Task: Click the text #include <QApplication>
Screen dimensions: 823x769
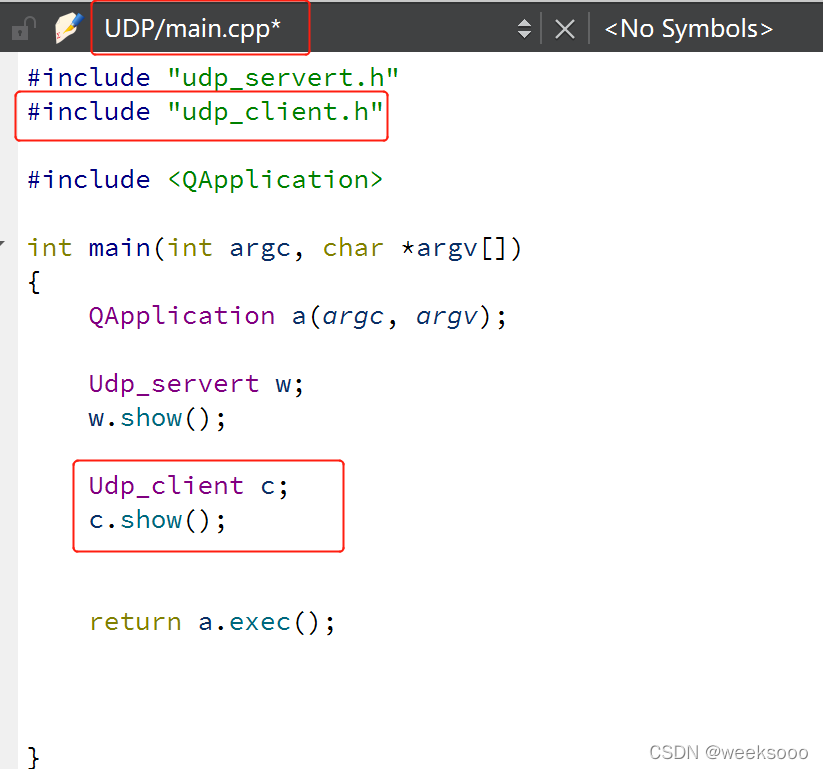Action: (x=205, y=180)
